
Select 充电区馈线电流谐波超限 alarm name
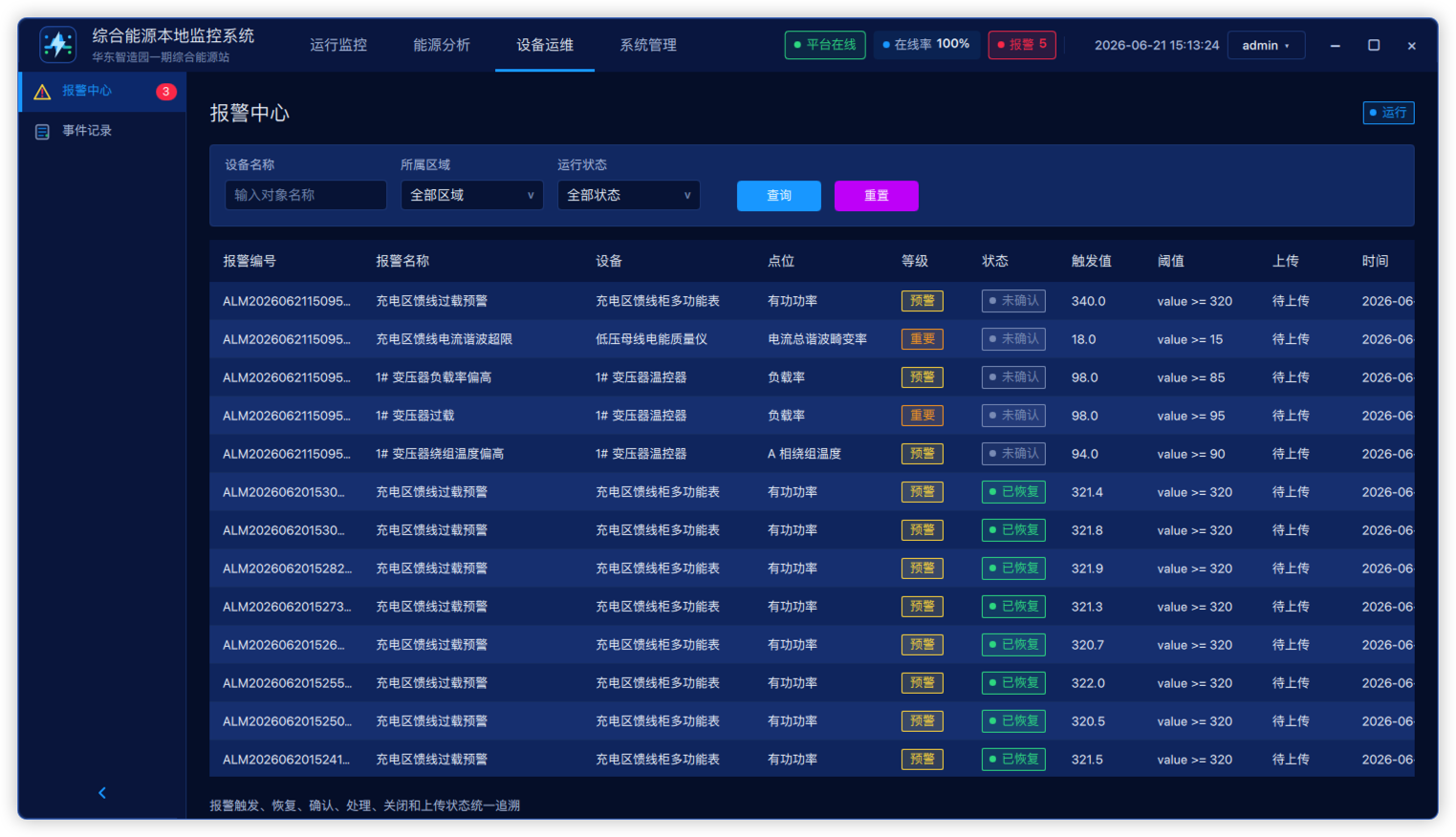pos(444,339)
